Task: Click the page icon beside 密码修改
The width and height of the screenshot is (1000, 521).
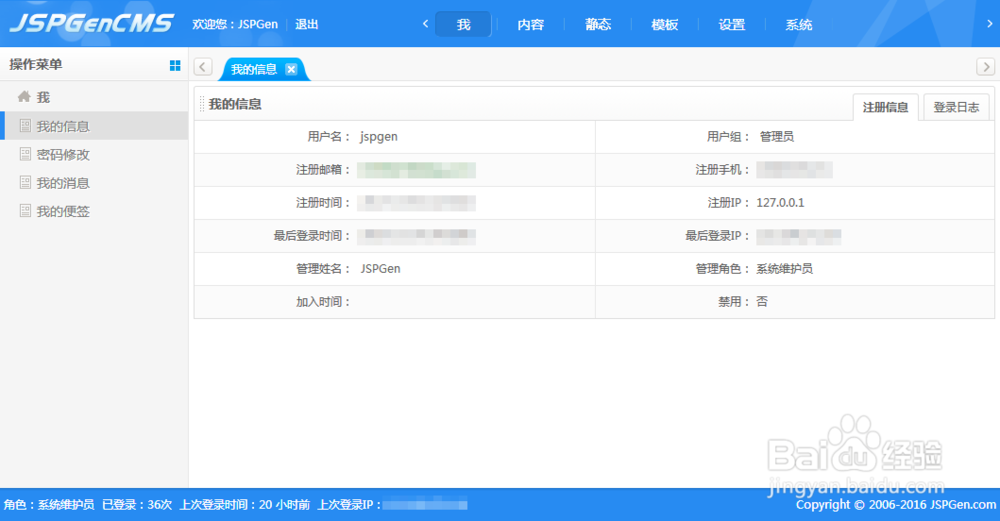Action: (x=26, y=154)
